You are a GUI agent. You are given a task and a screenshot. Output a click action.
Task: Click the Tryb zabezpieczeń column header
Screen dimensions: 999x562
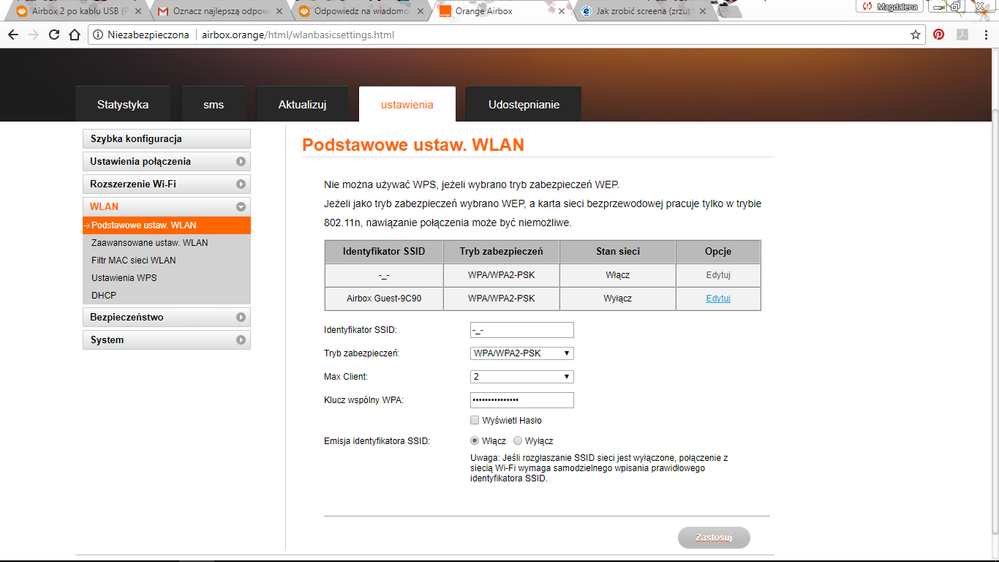coord(501,251)
